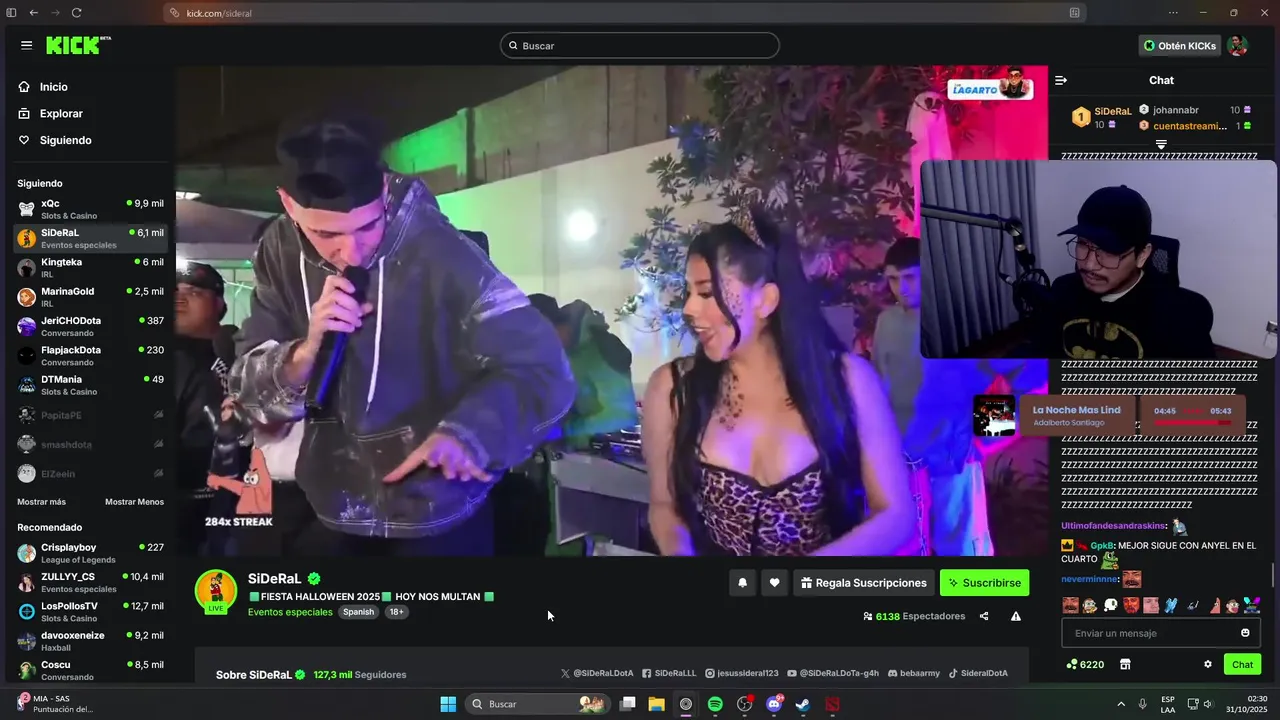This screenshot has width=1280, height=720.
Task: Open the X @SiDeRaLDotA link
Action: (597, 674)
